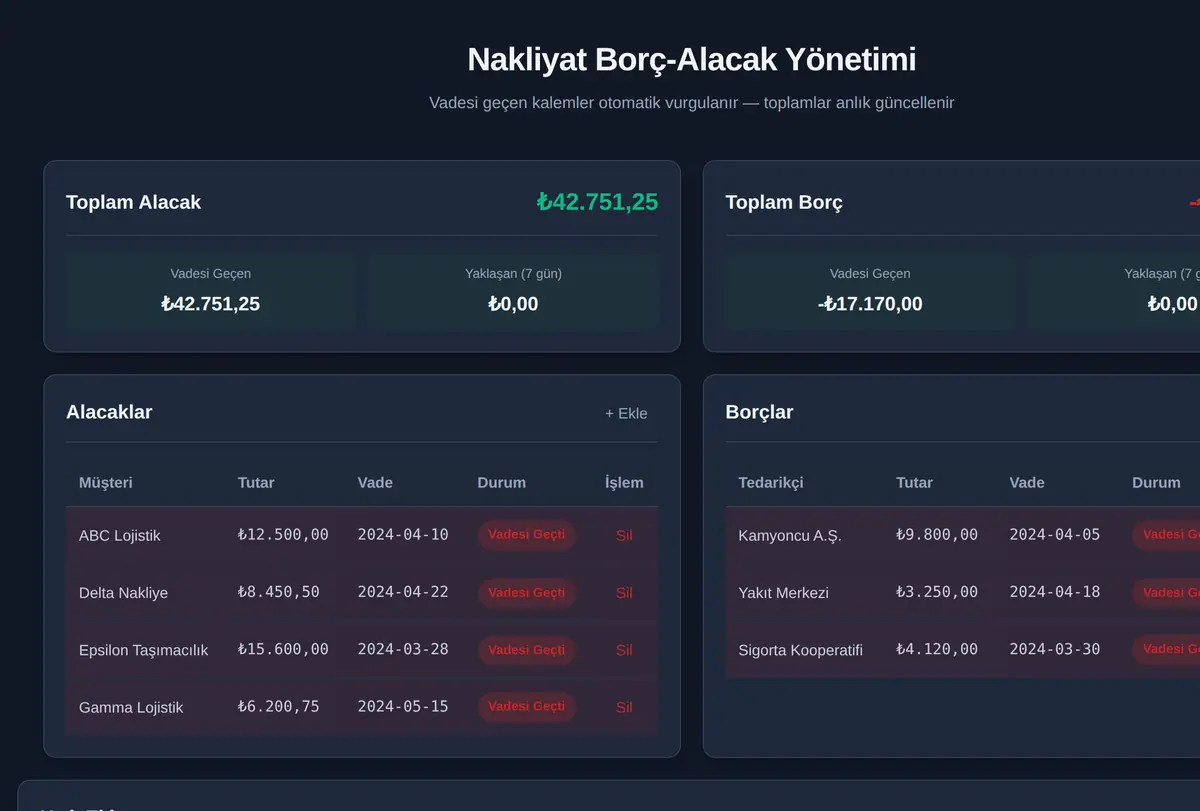Click the Vade header in Borçlar table
Viewport: 1200px width, 811px height.
[1027, 482]
